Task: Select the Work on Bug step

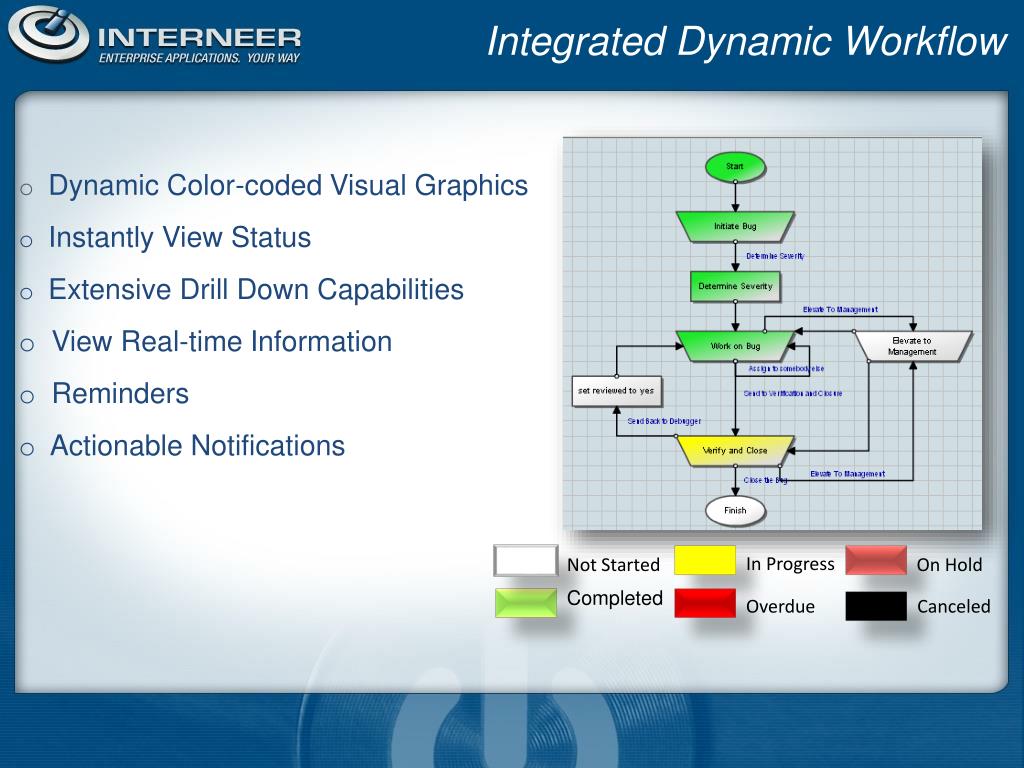Action: click(735, 346)
